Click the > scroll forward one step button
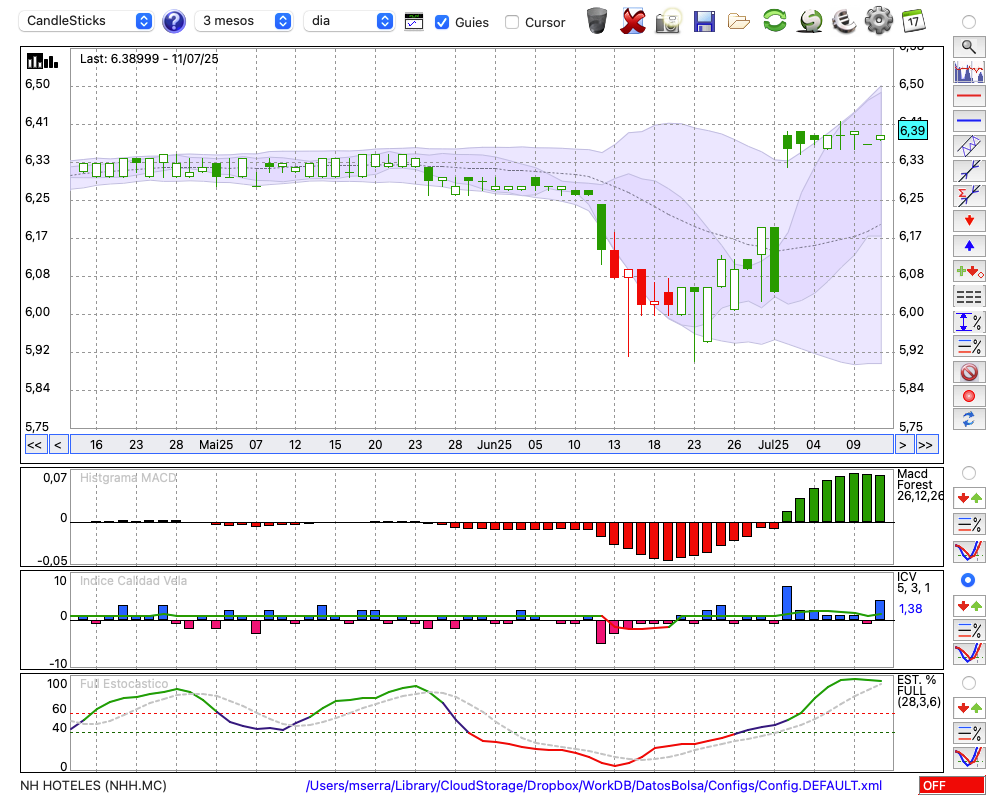1000x800 pixels. (x=902, y=445)
